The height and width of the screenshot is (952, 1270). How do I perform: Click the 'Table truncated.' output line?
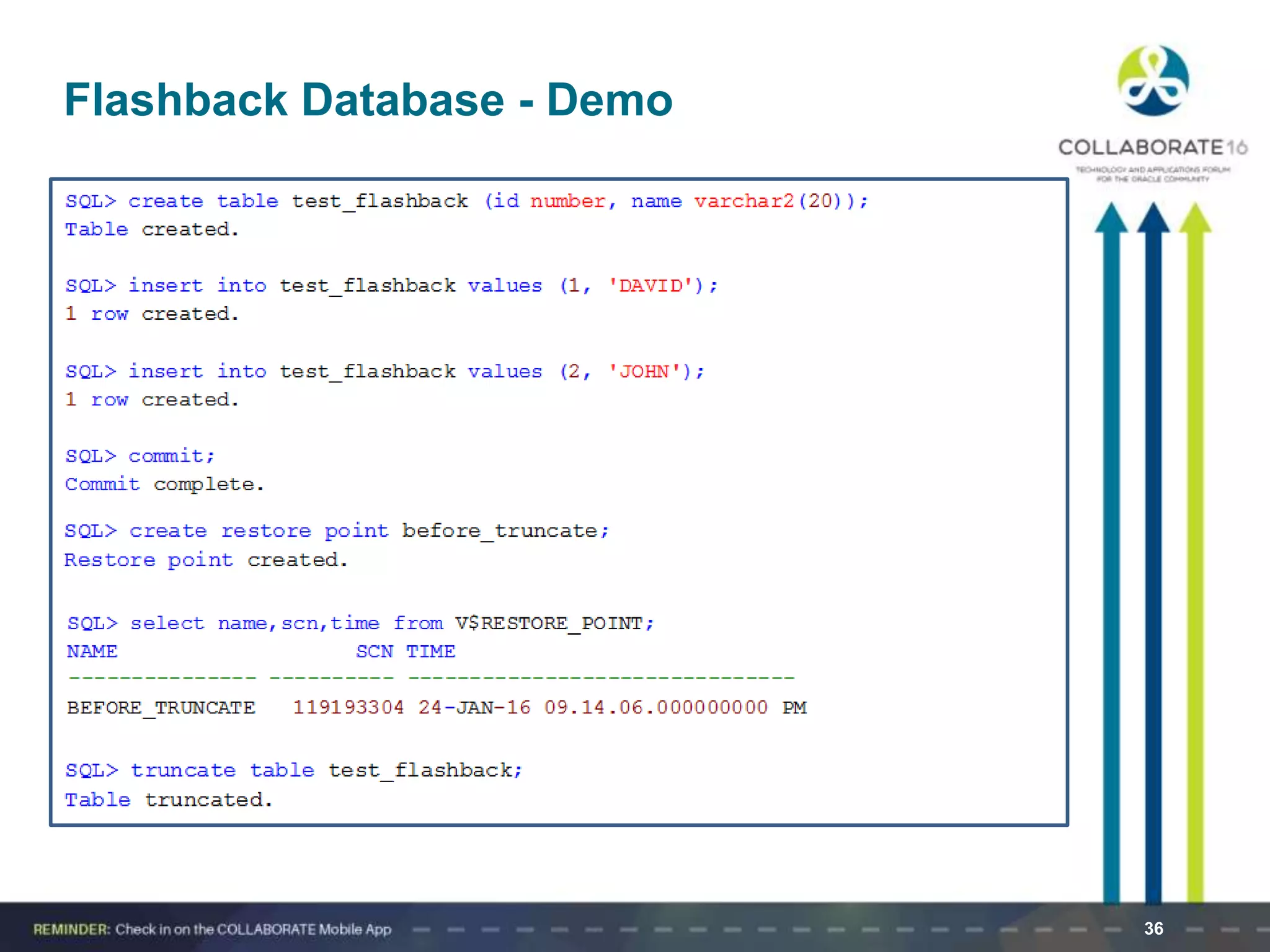tap(169, 800)
